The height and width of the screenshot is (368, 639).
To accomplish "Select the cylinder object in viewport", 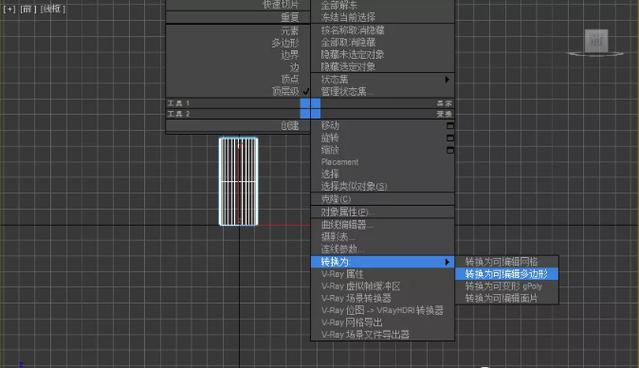I will click(x=238, y=181).
